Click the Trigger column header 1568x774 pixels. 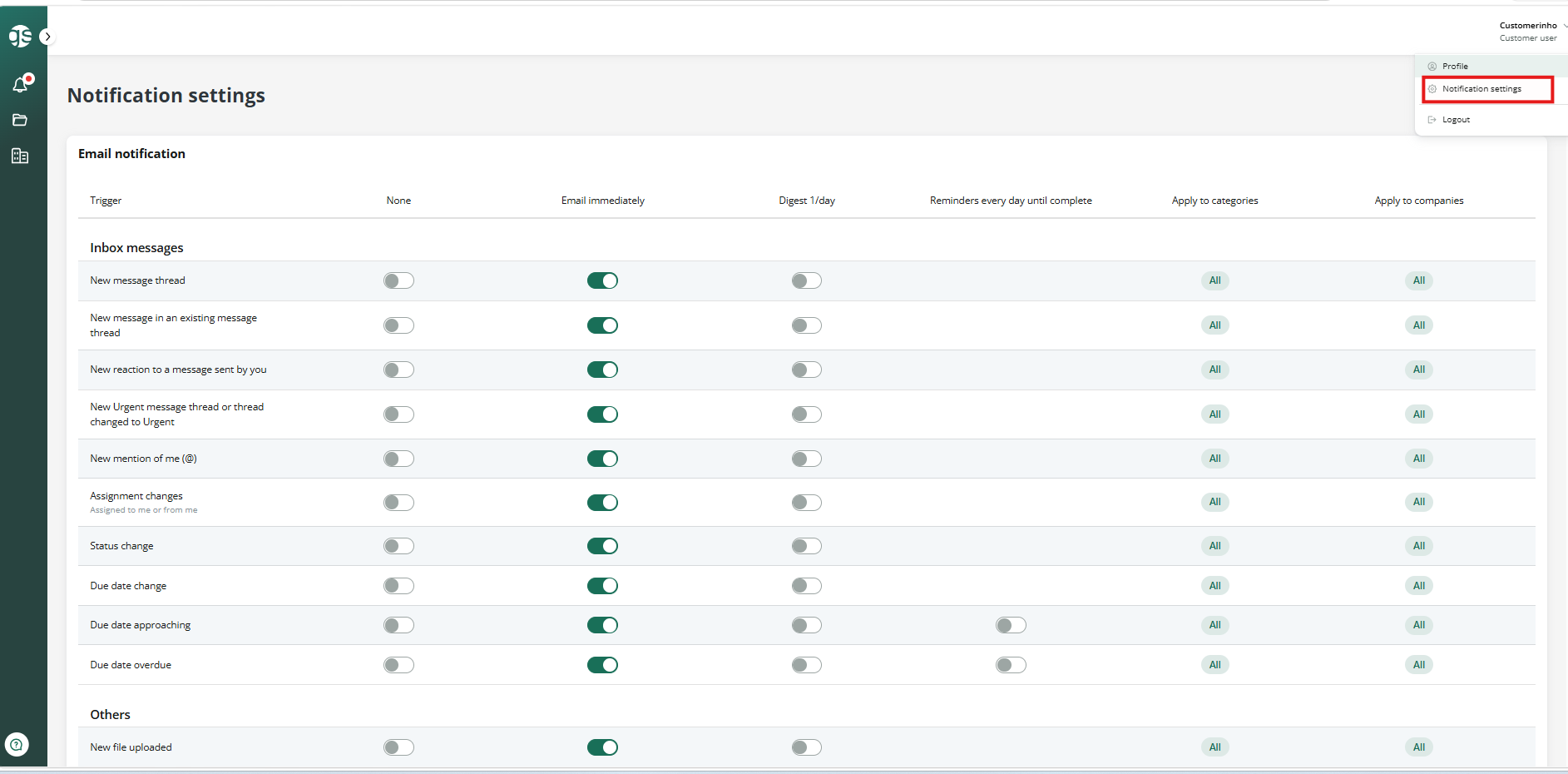click(x=106, y=201)
